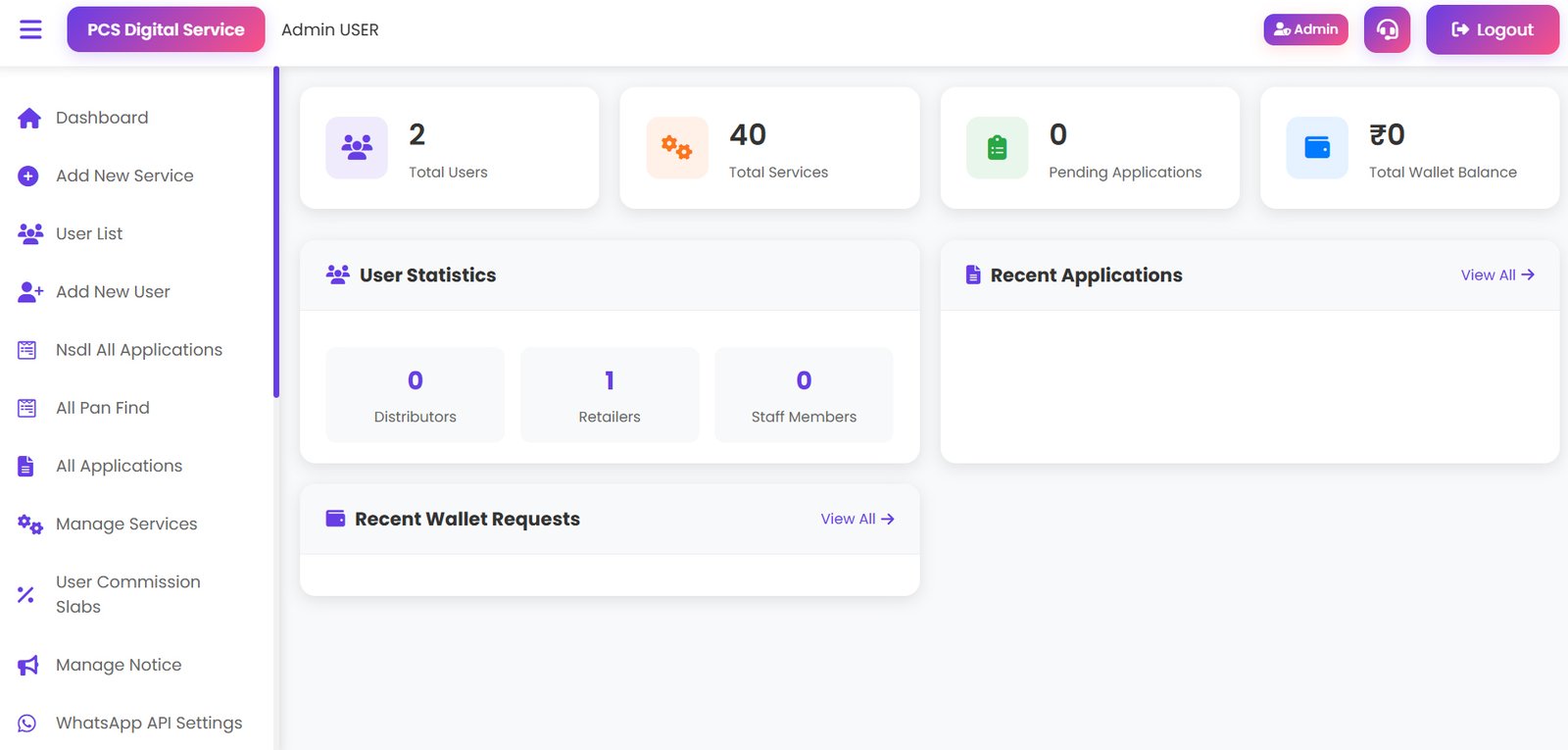The height and width of the screenshot is (750, 1568).
Task: Click the Admin badge button
Action: pos(1305,29)
